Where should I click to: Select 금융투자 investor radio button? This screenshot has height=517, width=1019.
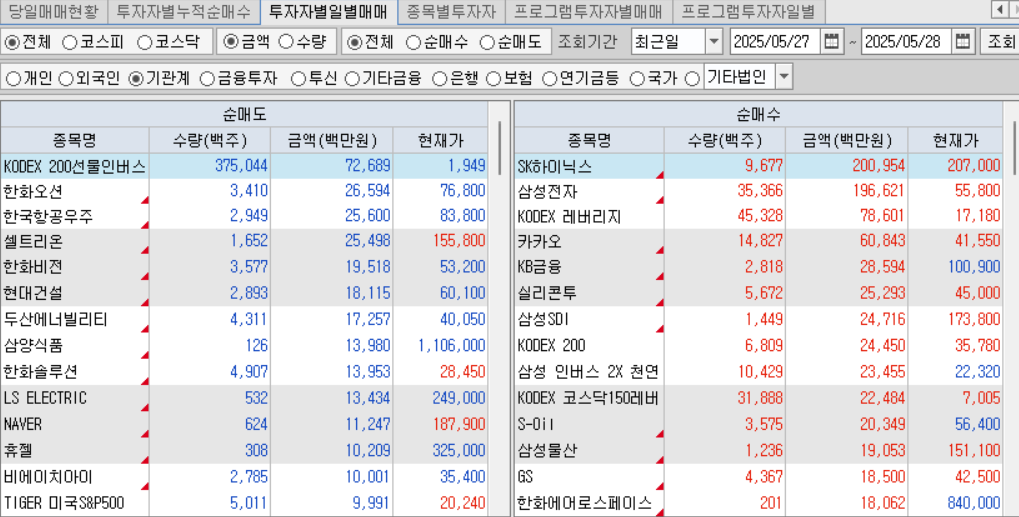[x=207, y=79]
